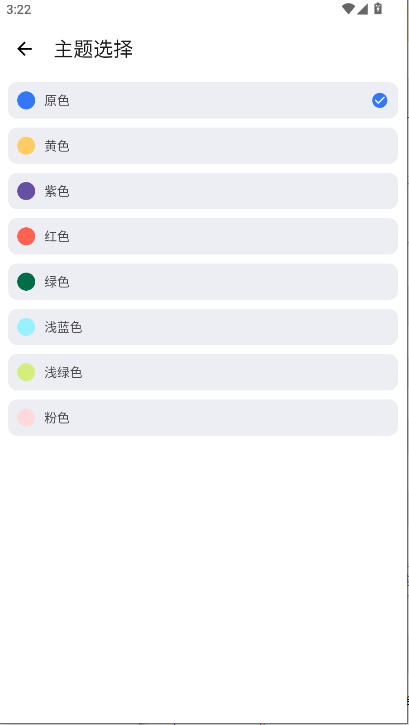
Task: Click the blue checkmark on 原色
Action: (x=379, y=100)
